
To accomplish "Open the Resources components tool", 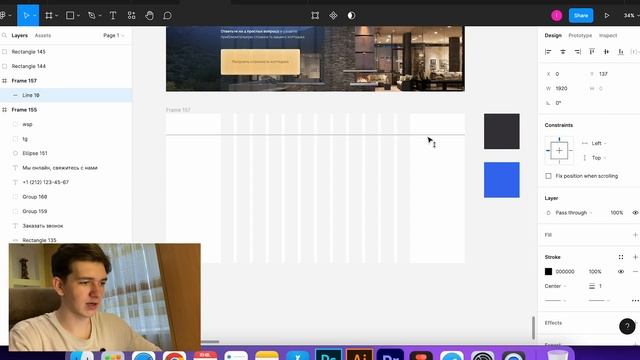I will 131,16.
